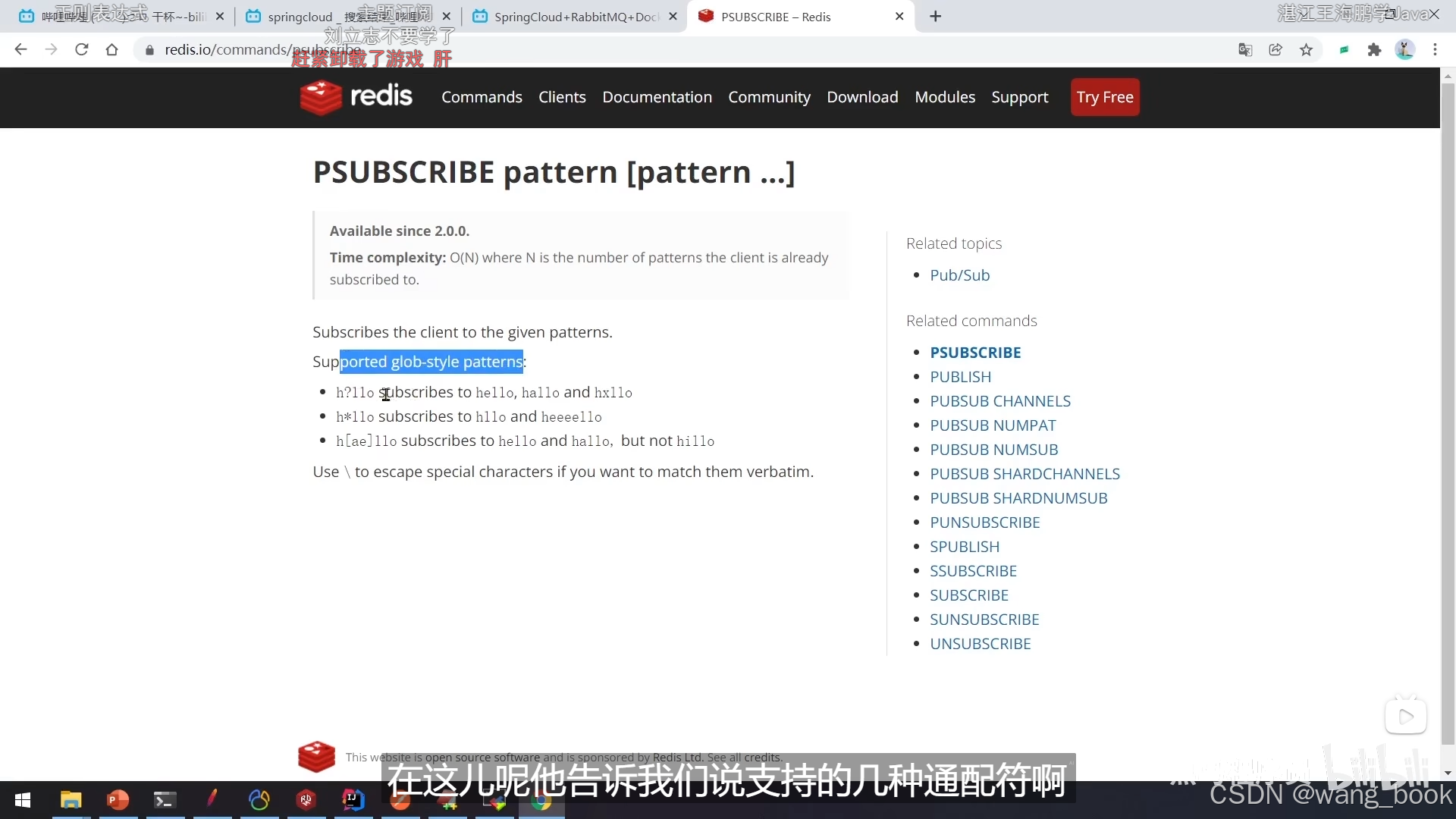Open the PSUBSCRIBE related command link

975,353
